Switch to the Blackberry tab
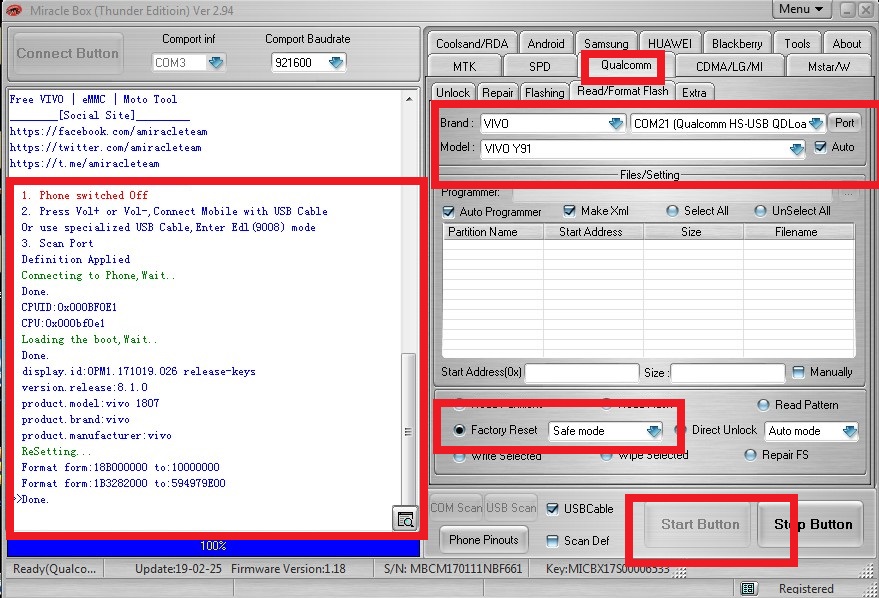Screen dimensions: 879x598 click(737, 44)
